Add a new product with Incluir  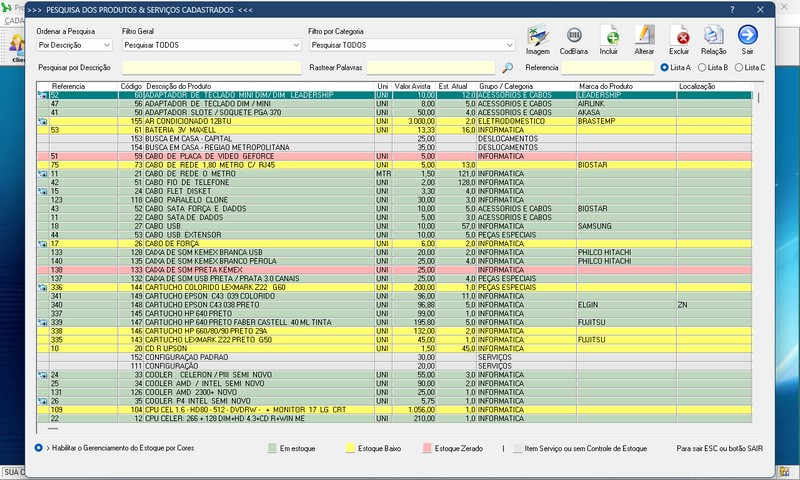pos(609,39)
